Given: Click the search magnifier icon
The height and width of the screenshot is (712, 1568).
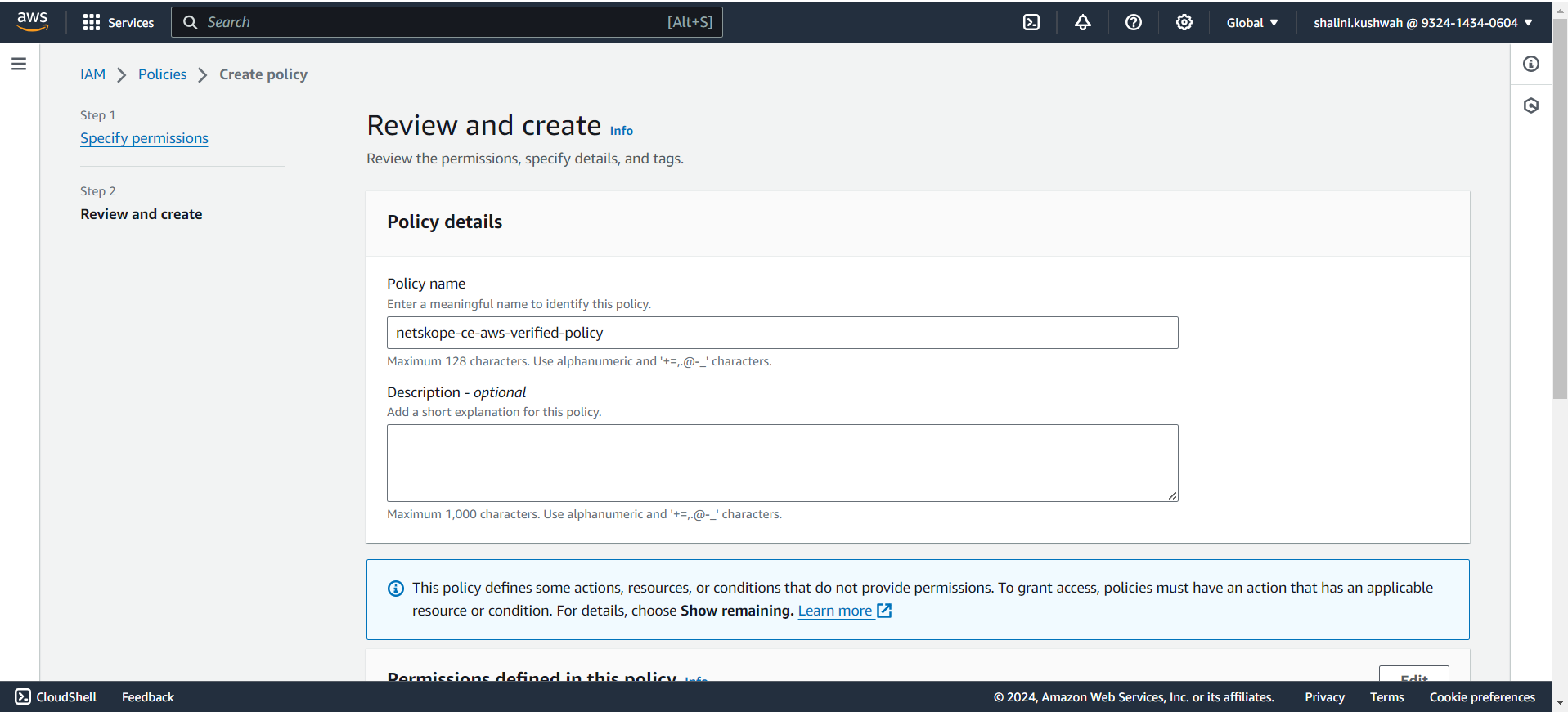Looking at the screenshot, I should click(191, 22).
